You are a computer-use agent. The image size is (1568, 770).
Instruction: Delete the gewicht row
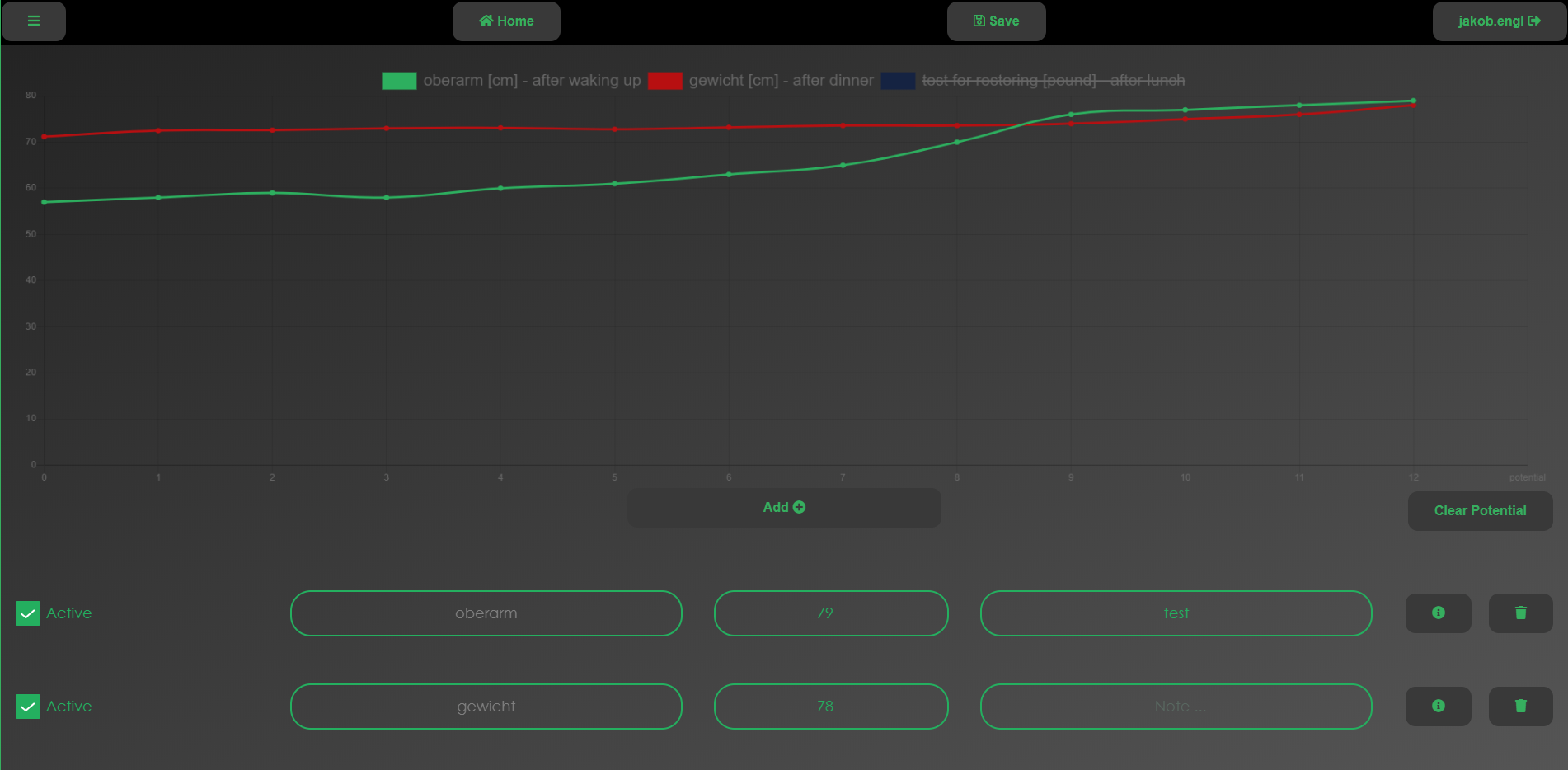(1521, 707)
